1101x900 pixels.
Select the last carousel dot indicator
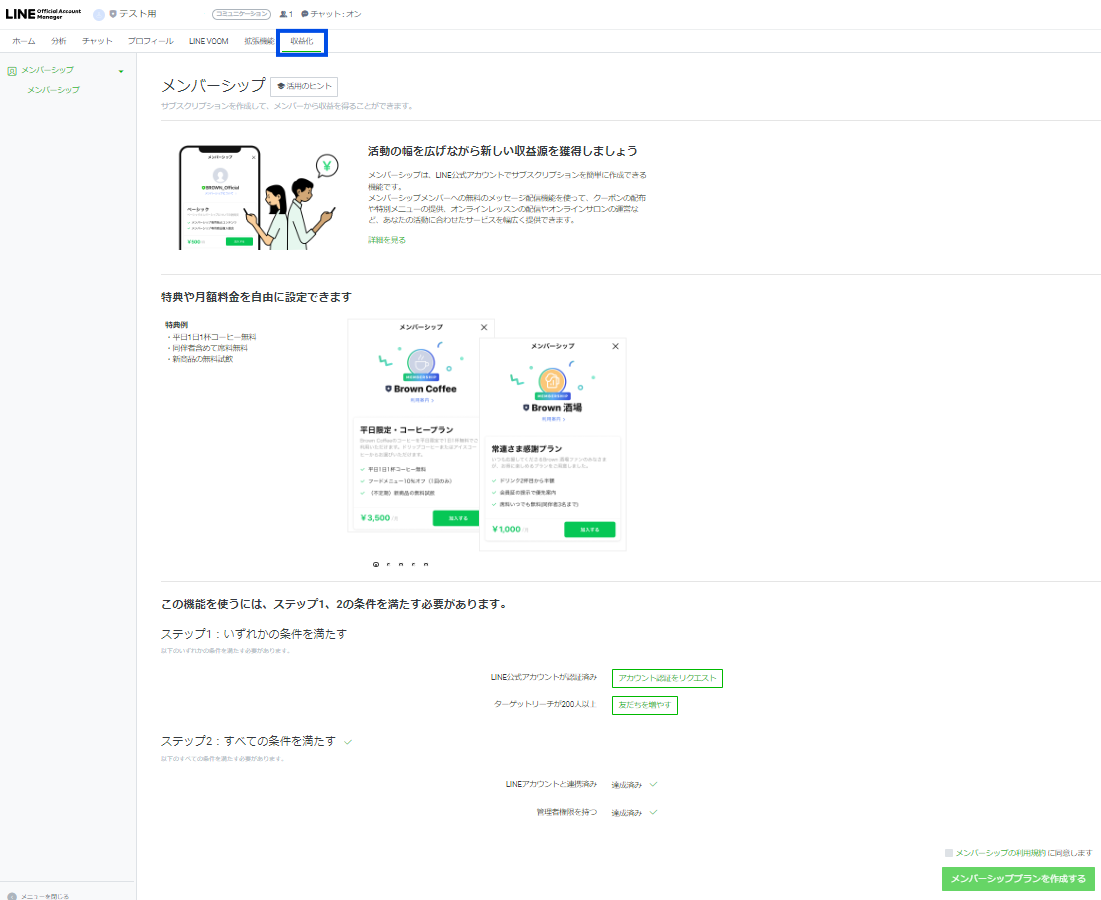tap(426, 564)
